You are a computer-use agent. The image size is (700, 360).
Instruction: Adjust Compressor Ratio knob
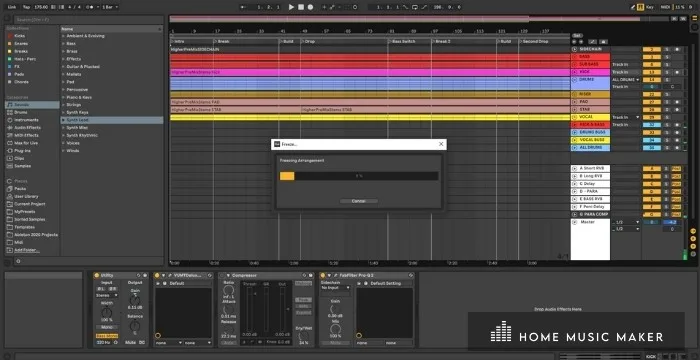pyautogui.click(x=229, y=290)
